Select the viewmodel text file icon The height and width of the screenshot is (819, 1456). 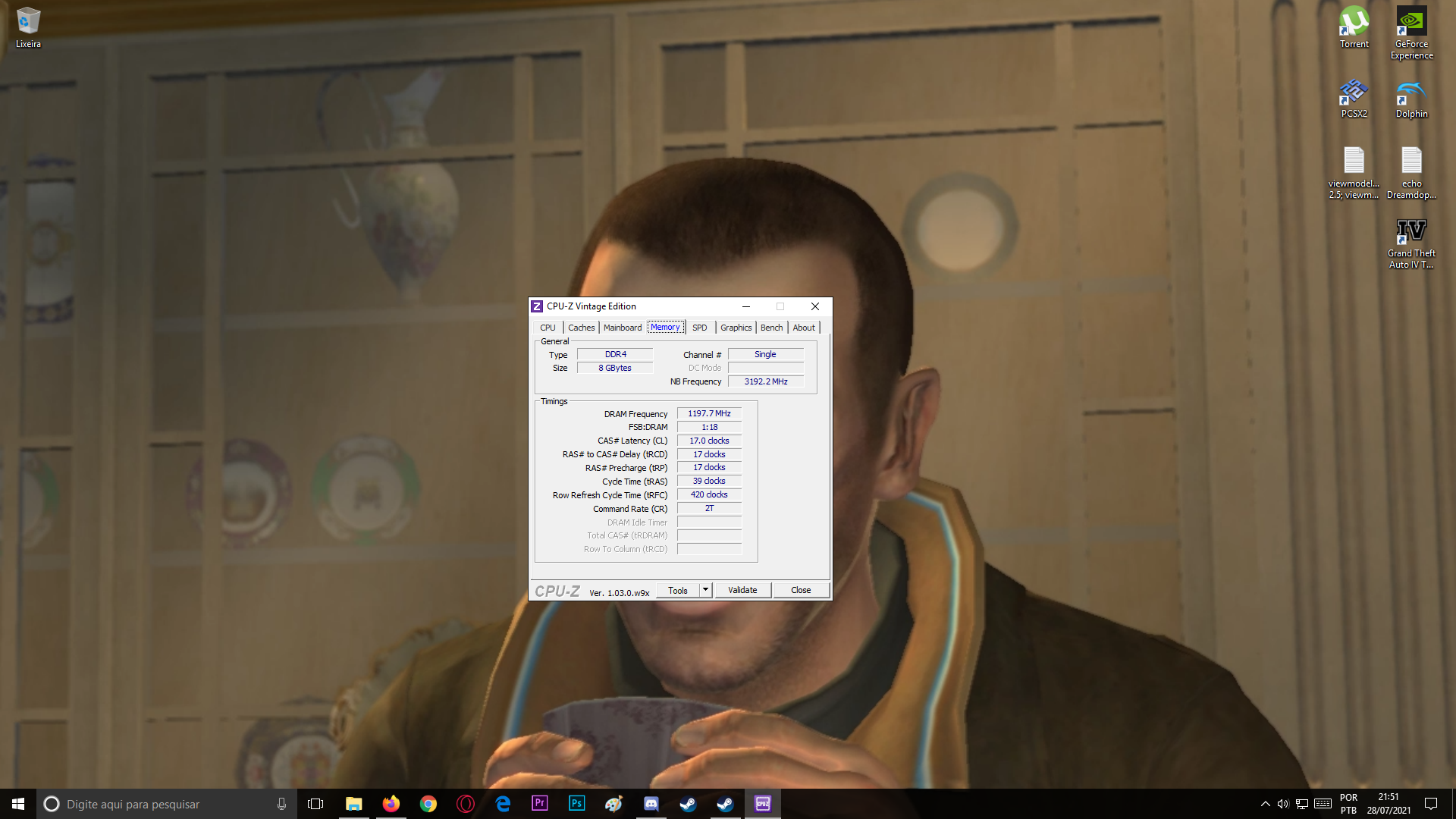tap(1354, 173)
